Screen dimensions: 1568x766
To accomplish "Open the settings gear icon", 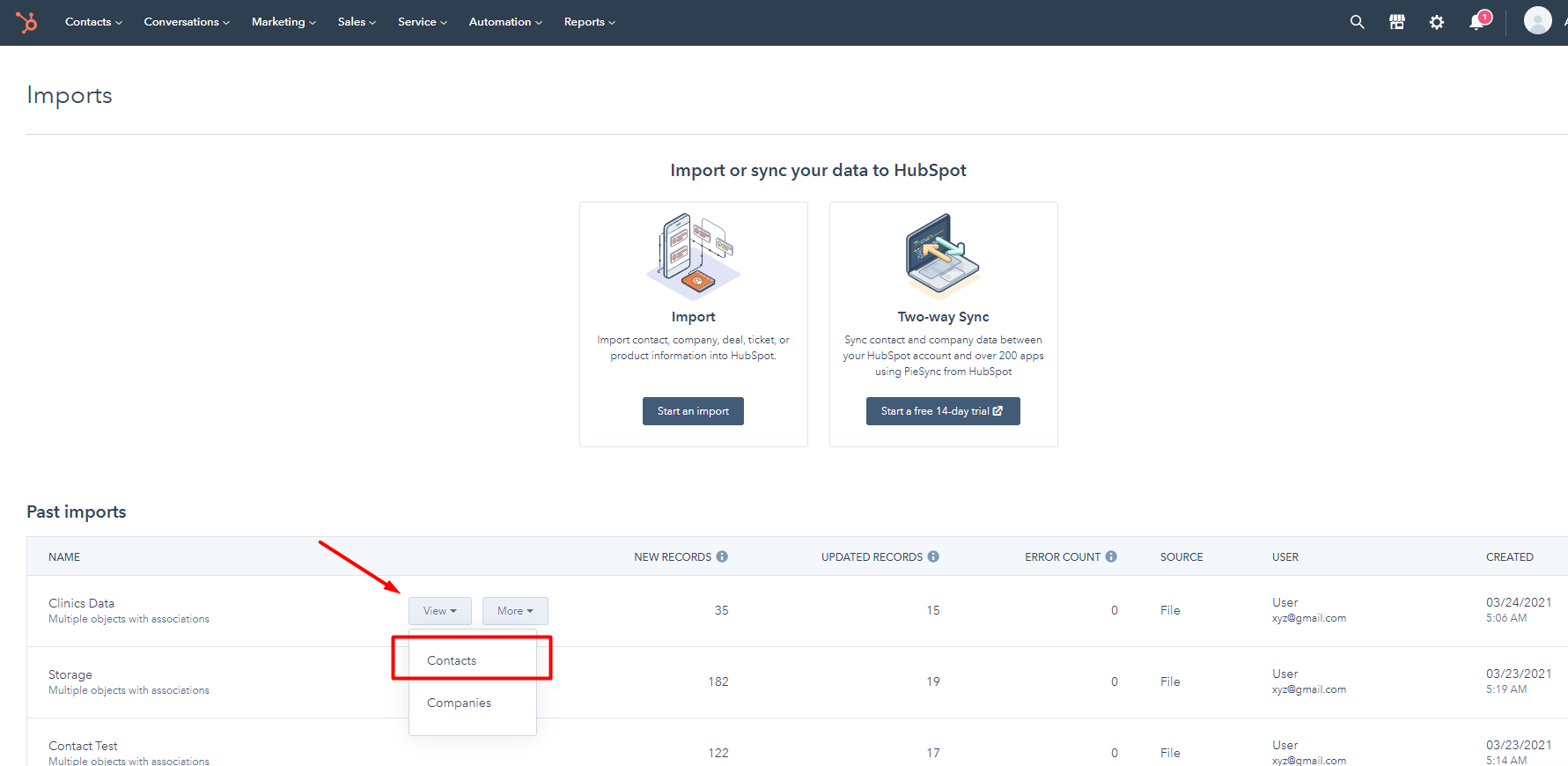I will click(x=1437, y=22).
